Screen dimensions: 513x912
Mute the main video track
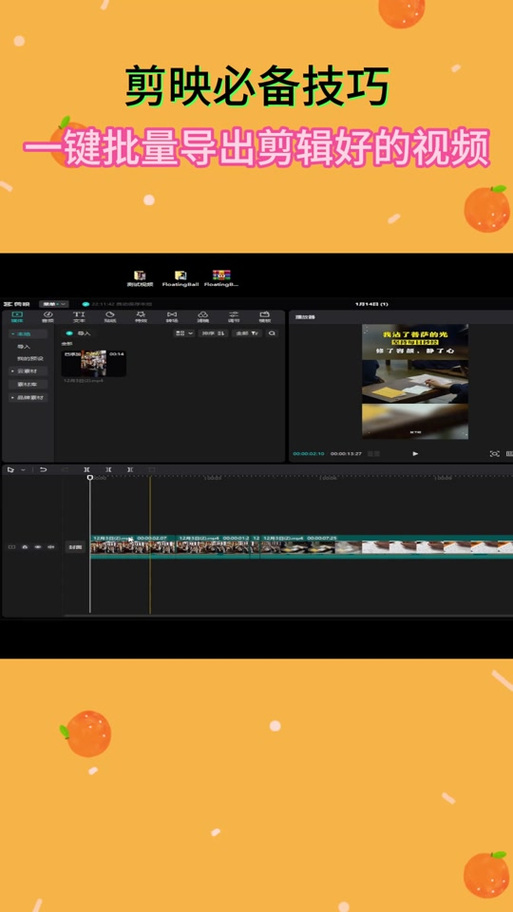[x=51, y=547]
